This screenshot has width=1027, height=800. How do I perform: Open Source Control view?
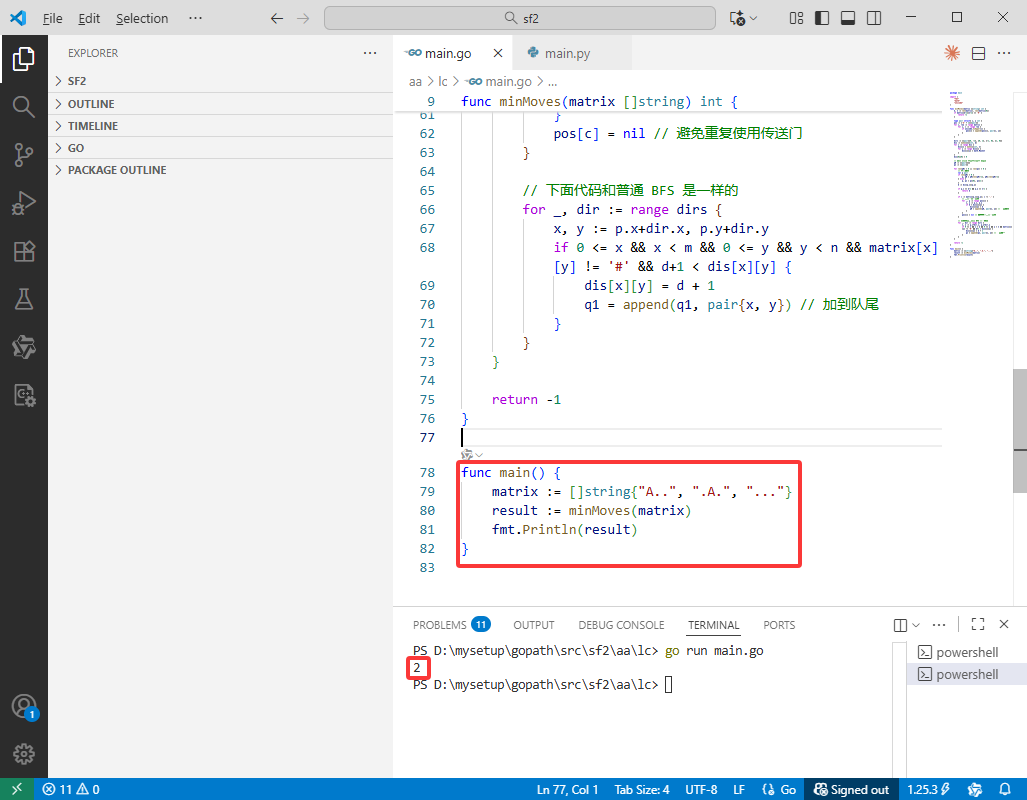24,155
